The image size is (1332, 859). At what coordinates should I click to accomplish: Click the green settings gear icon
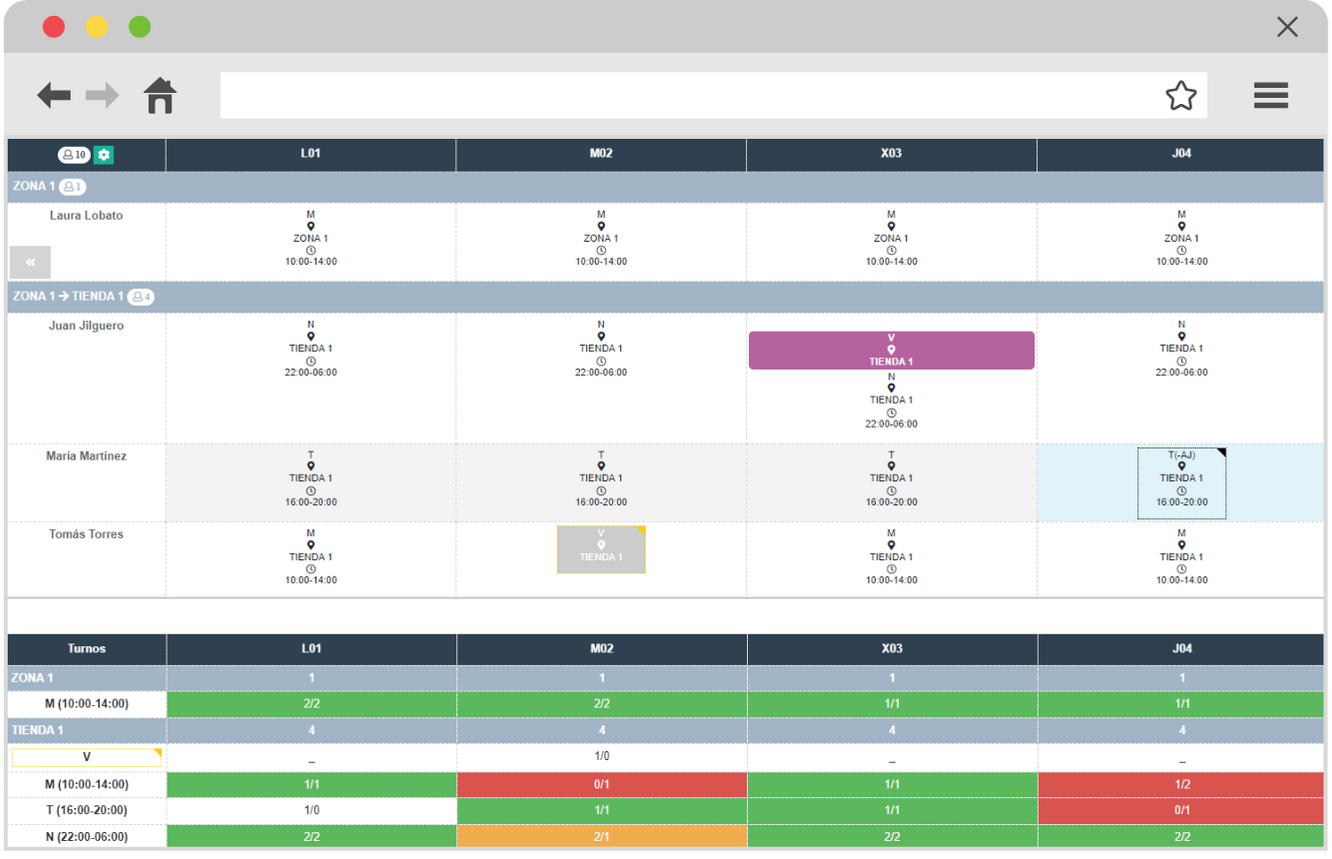pos(104,155)
